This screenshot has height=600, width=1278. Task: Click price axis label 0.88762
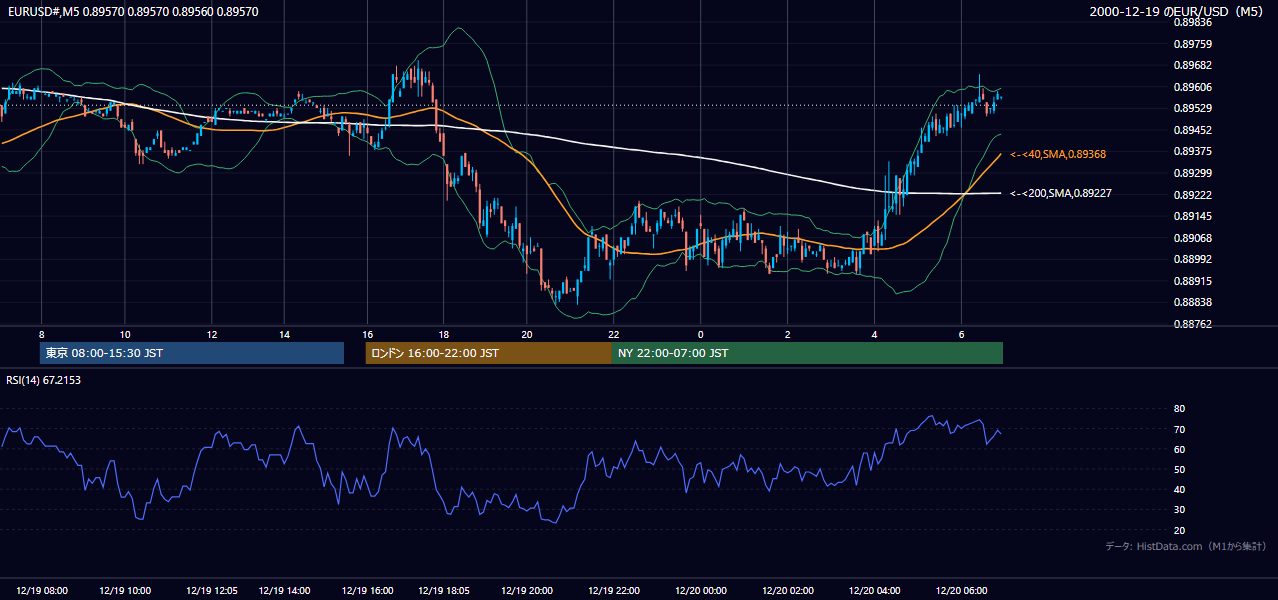pos(1192,324)
